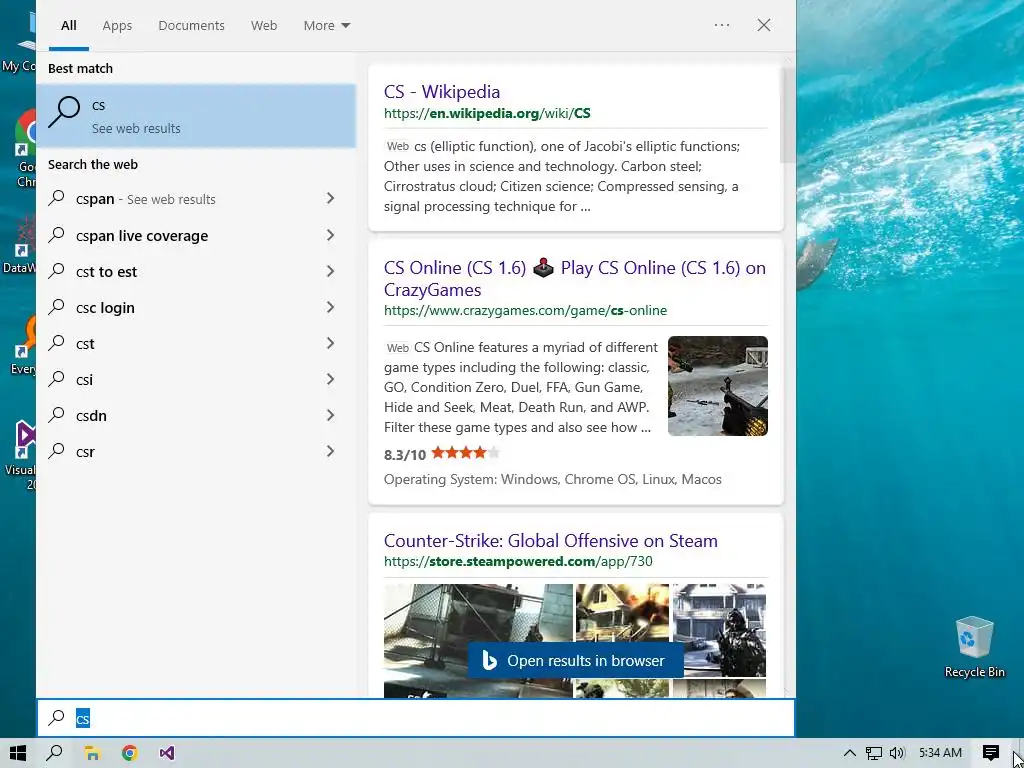Choose the 'csc login' suggestion
1024x768 pixels.
click(105, 308)
